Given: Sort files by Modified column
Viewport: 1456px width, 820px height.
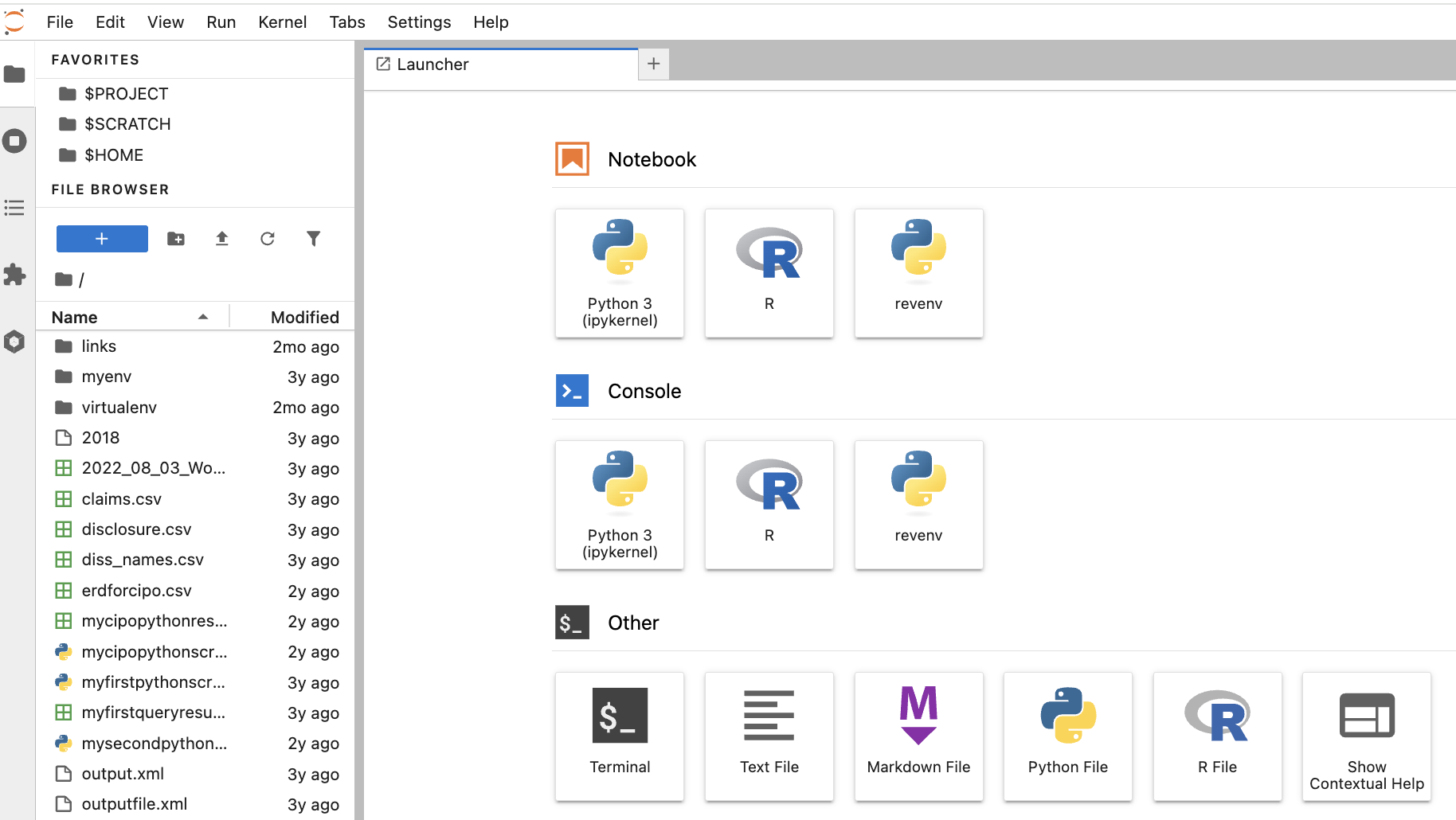Looking at the screenshot, I should [304, 317].
